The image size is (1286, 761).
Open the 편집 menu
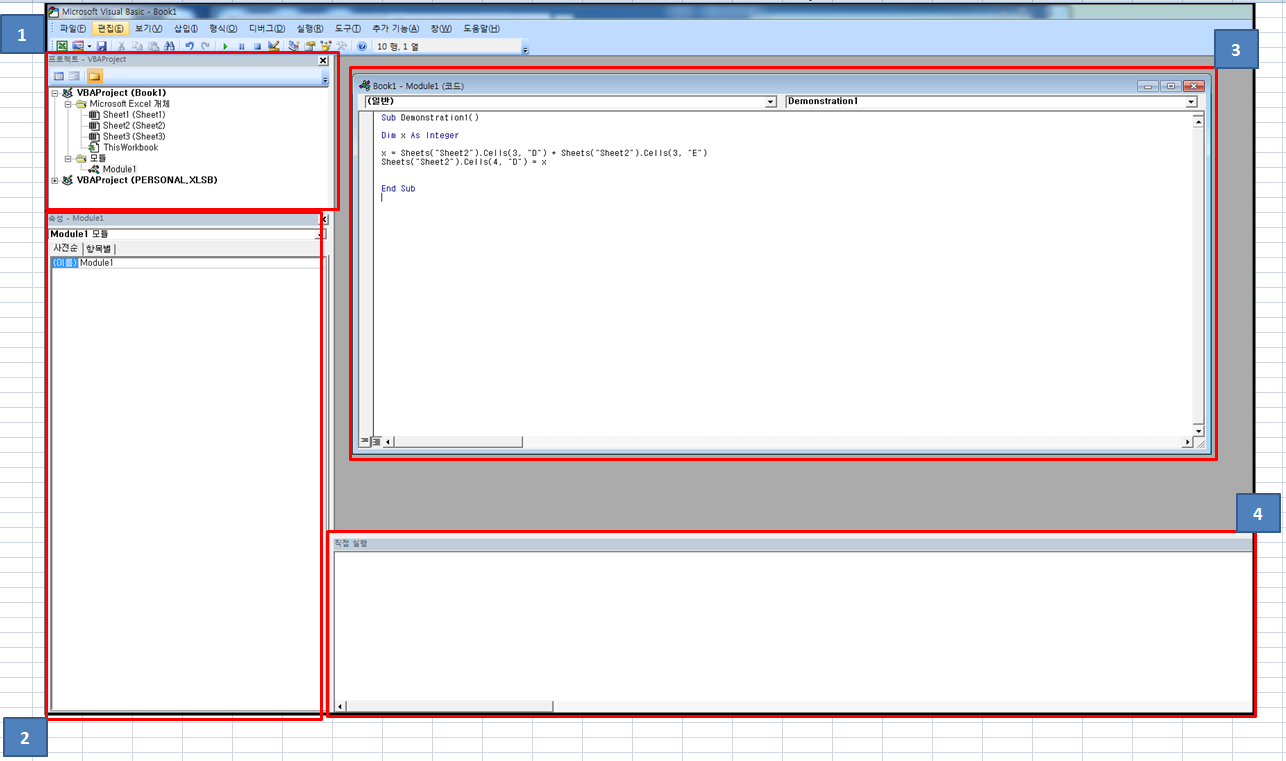(111, 28)
